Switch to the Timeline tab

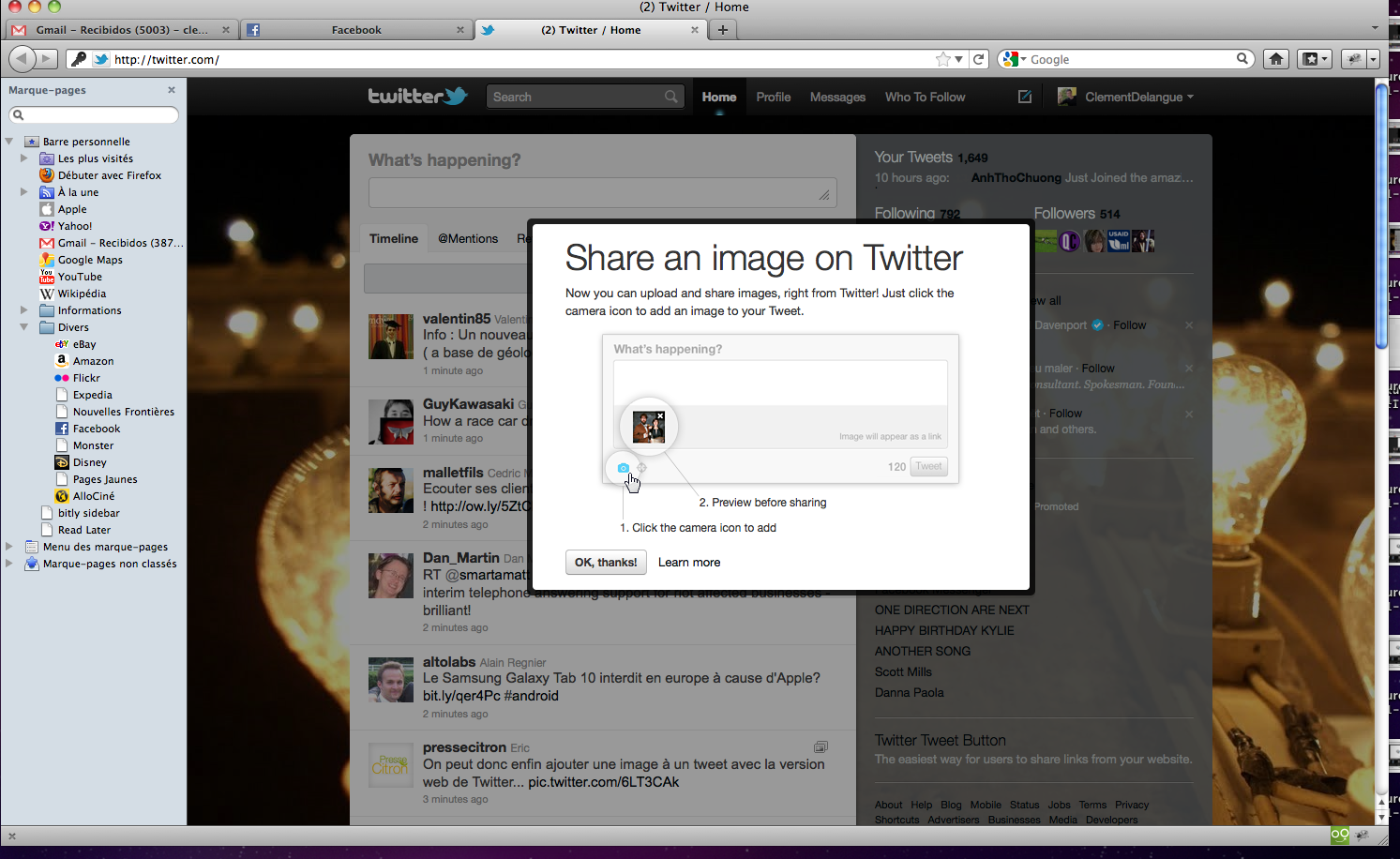tap(394, 238)
